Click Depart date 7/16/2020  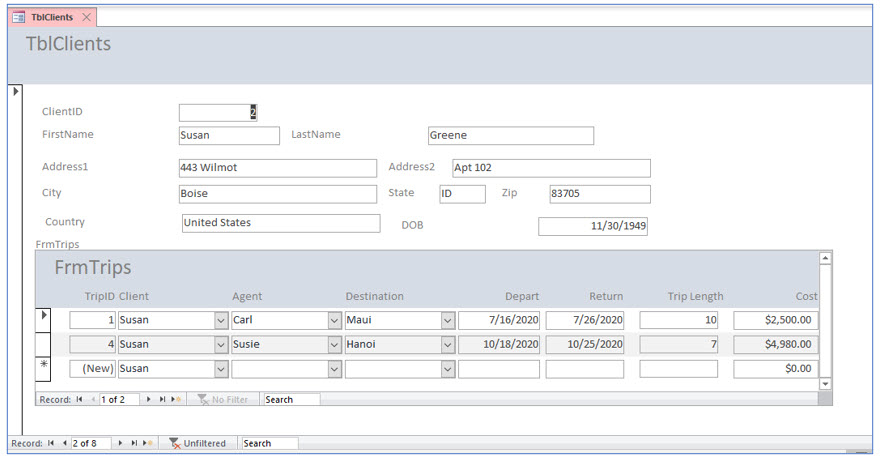pyautogui.click(x=499, y=321)
